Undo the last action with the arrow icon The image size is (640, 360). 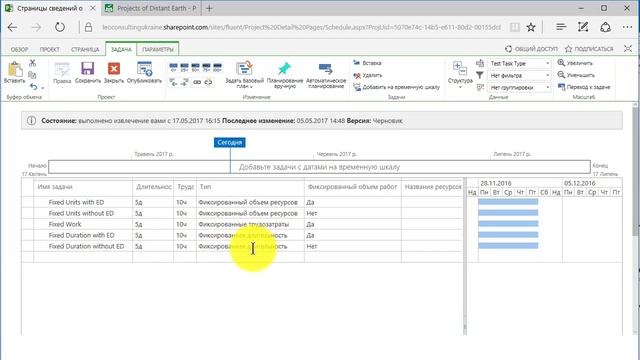coord(33,87)
